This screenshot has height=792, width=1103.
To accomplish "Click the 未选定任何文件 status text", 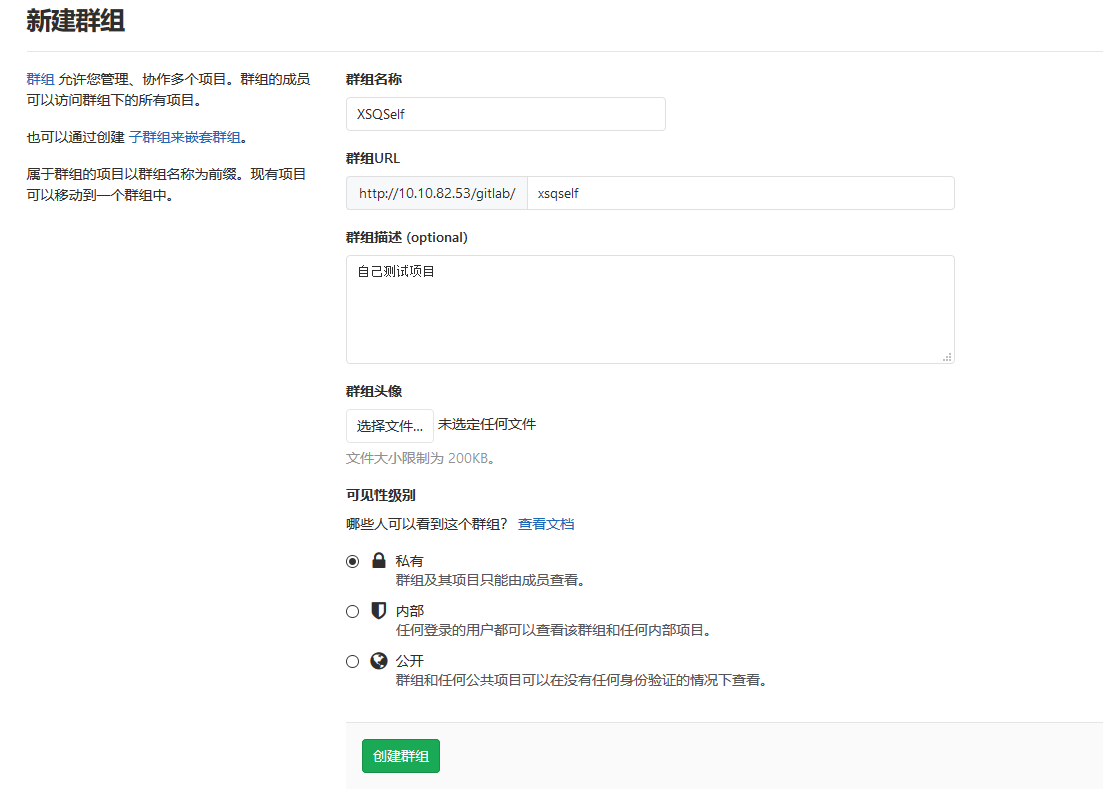I will coord(487,424).
